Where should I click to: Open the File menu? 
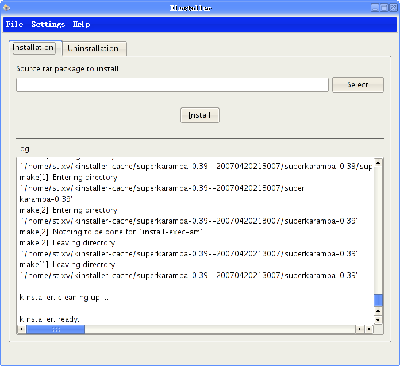[14, 24]
